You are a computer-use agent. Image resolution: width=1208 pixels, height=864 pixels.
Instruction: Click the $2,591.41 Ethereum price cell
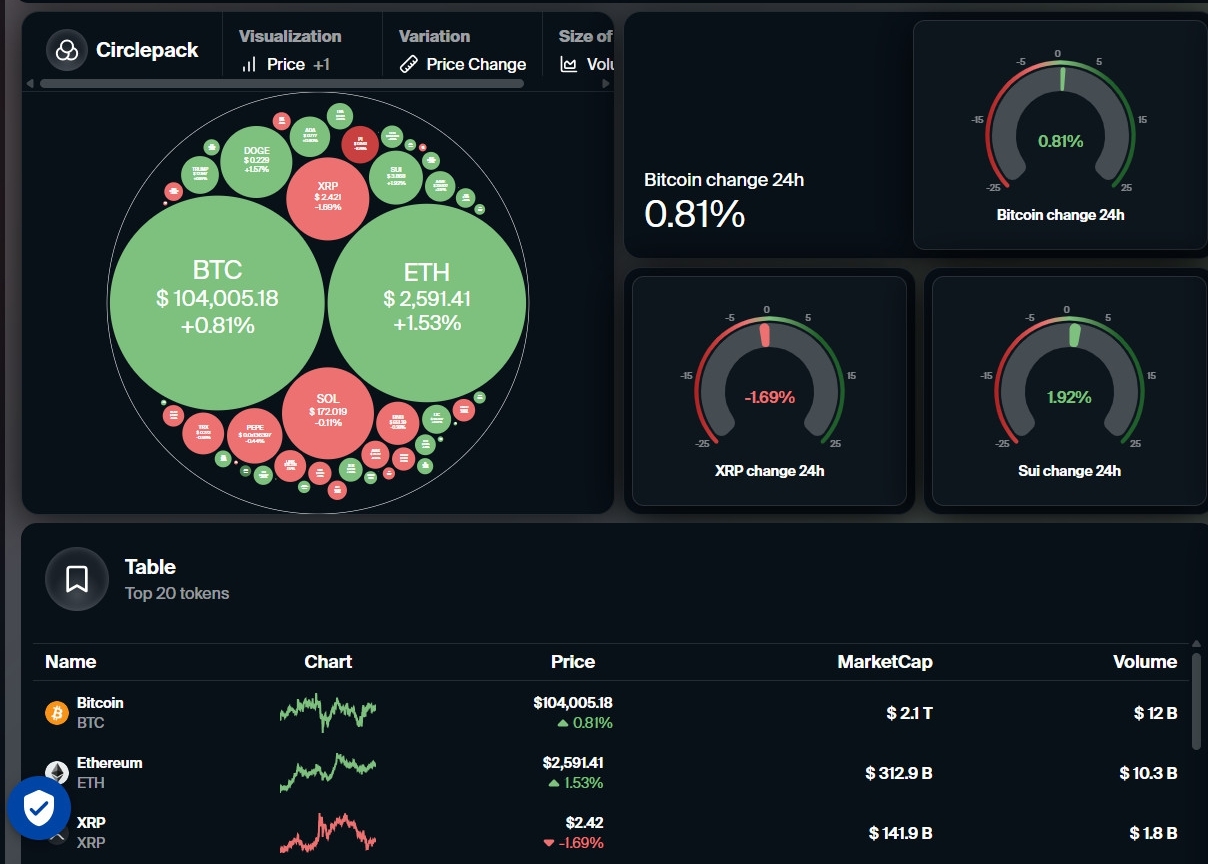coord(573,763)
